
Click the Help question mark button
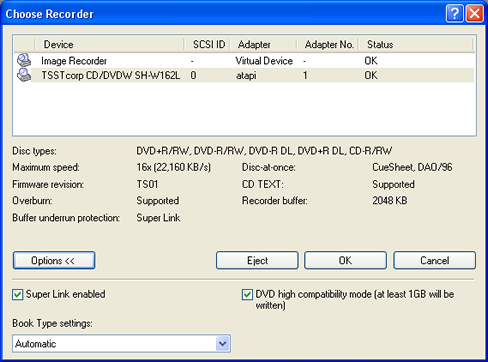[455, 14]
